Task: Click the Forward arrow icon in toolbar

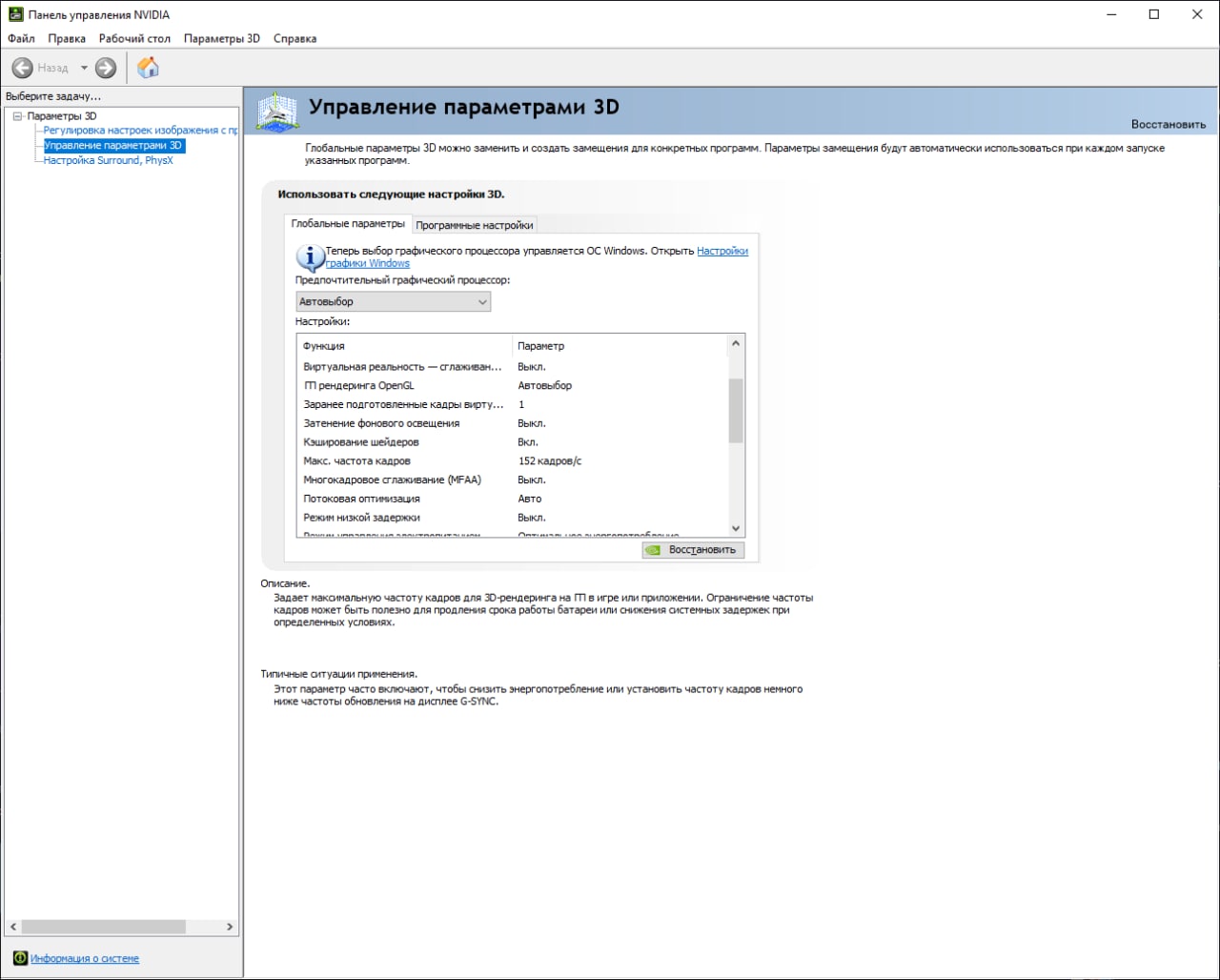Action: (x=106, y=68)
